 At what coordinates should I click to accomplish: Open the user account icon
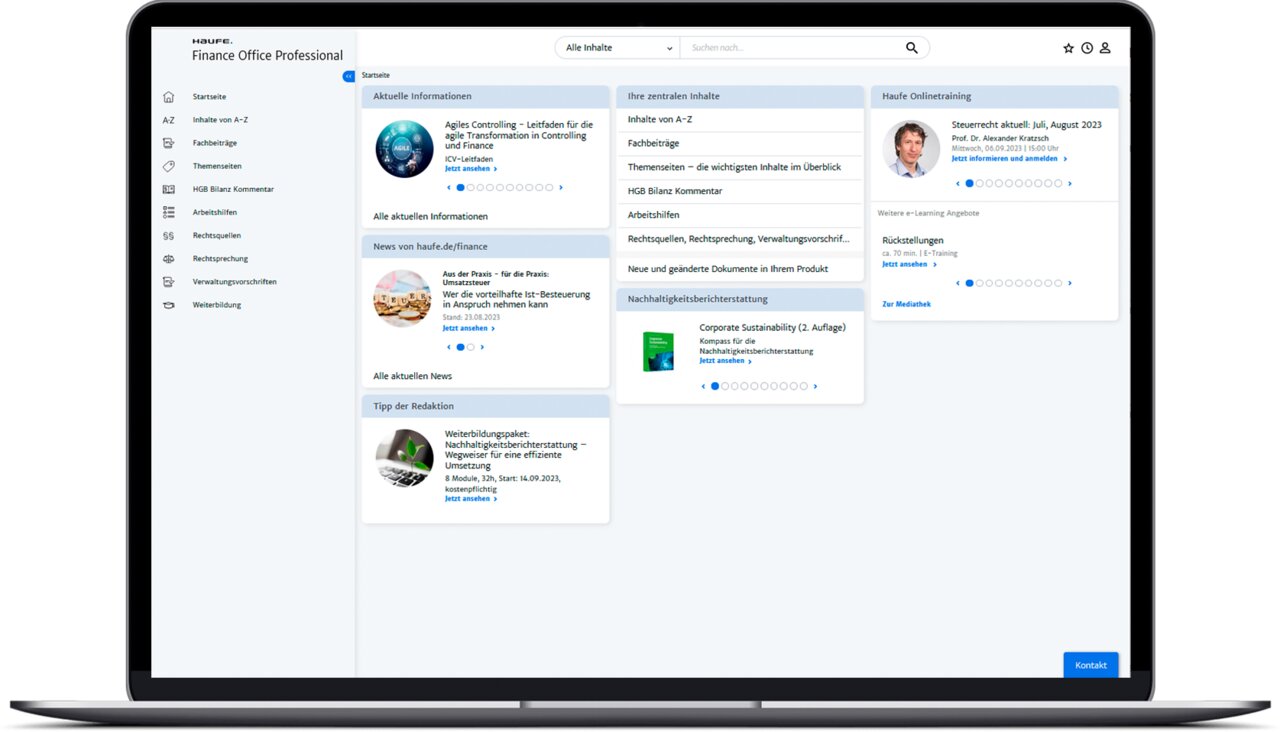(1105, 48)
